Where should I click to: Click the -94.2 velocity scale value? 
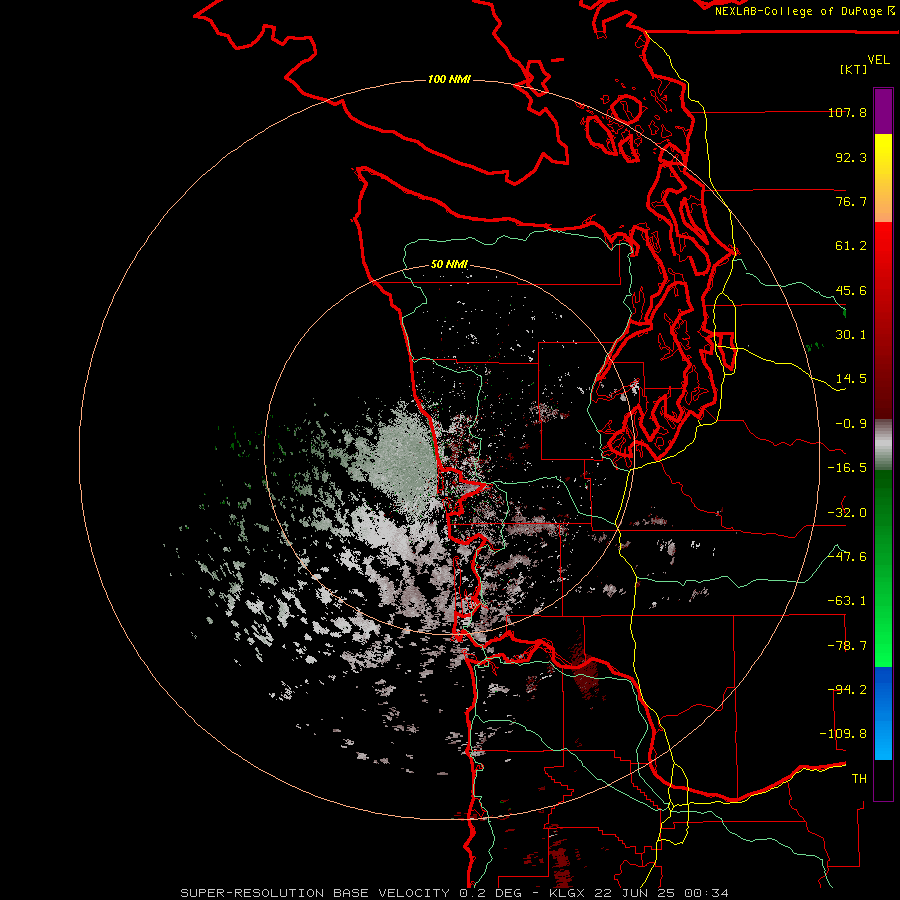(847, 690)
